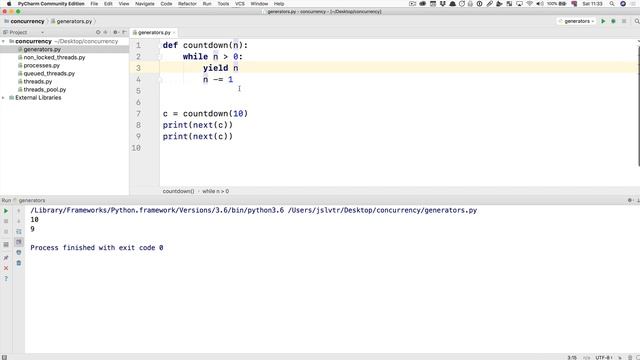Image resolution: width=640 pixels, height=360 pixels.
Task: Close the Run tab with red X
Action: pos(6,268)
